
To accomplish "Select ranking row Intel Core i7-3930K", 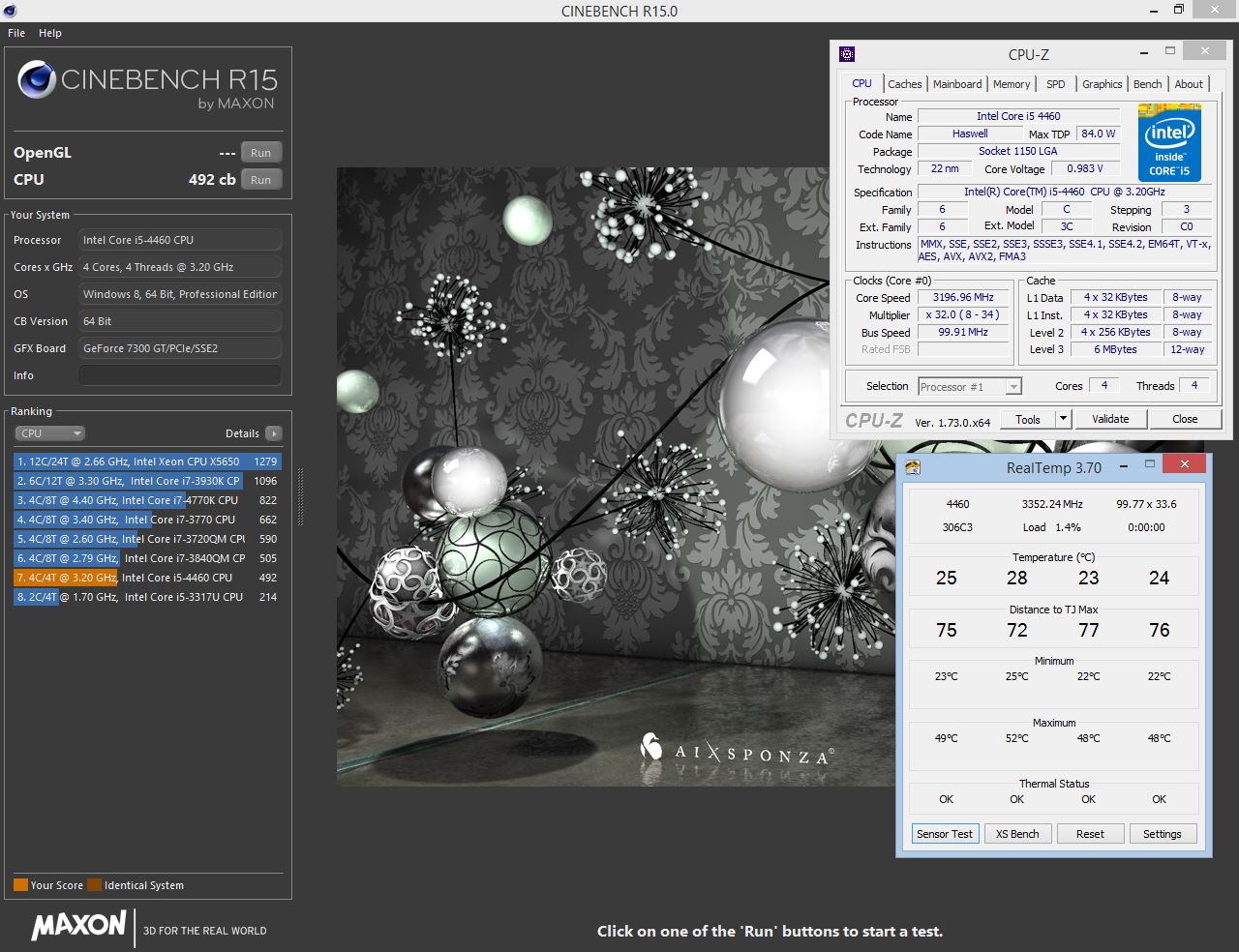I will point(147,481).
